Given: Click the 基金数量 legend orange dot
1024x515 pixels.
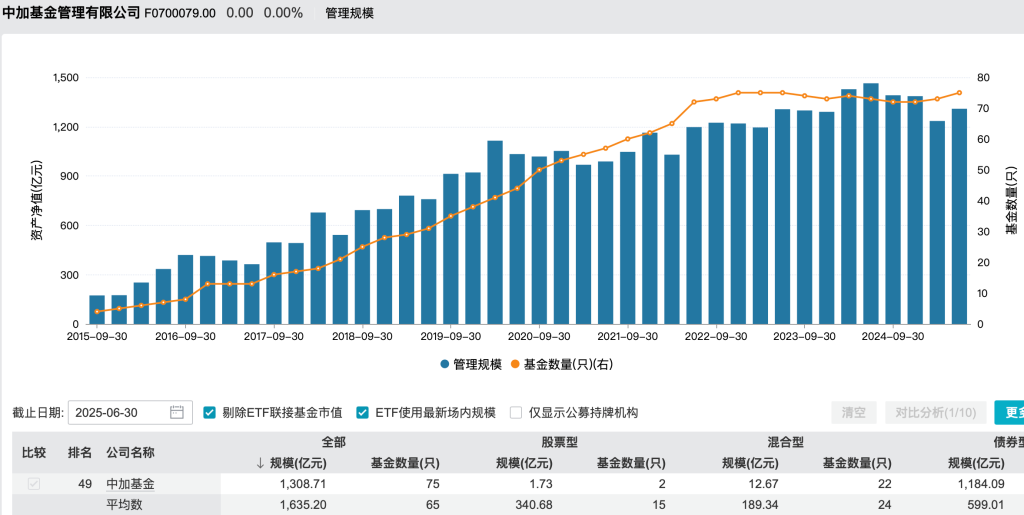Looking at the screenshot, I should tap(516, 365).
